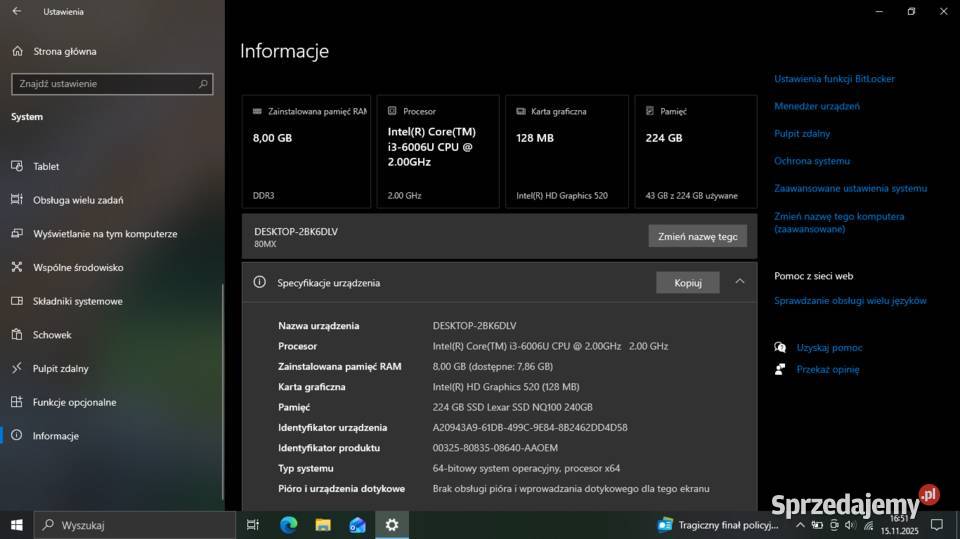960x539 pixels.
Task: Open the Windows Start menu
Action: coord(17,525)
